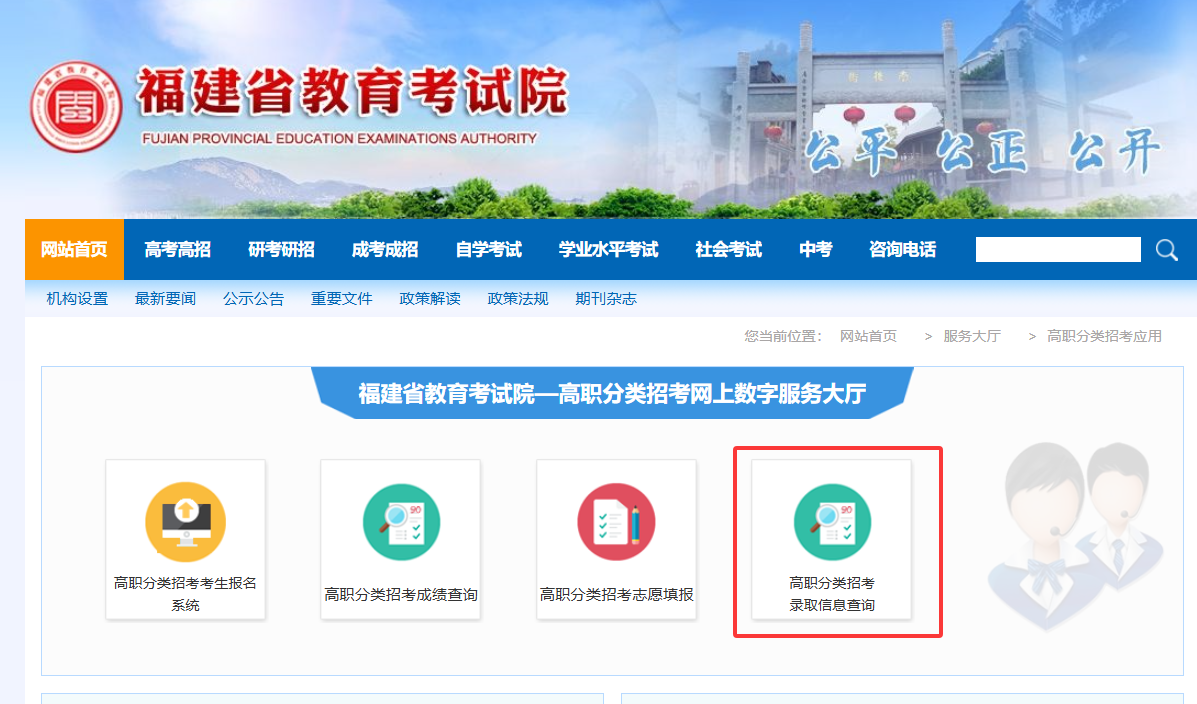Screen dimensions: 1197x704
Task: Open the 研考研招 navigation menu
Action: [x=281, y=249]
